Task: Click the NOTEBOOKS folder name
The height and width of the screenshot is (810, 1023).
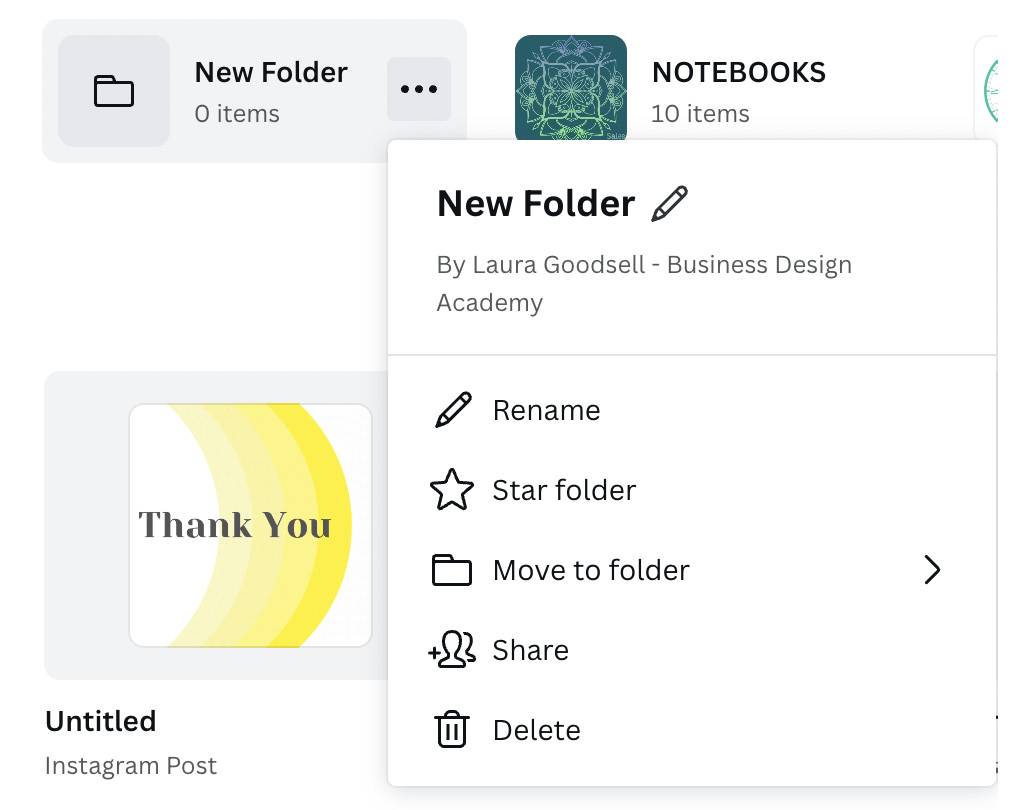Action: 739,72
